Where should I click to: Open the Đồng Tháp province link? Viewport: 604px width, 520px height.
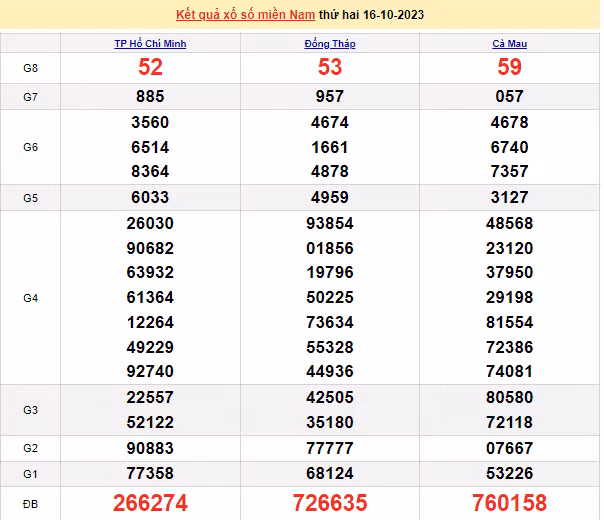click(x=330, y=44)
